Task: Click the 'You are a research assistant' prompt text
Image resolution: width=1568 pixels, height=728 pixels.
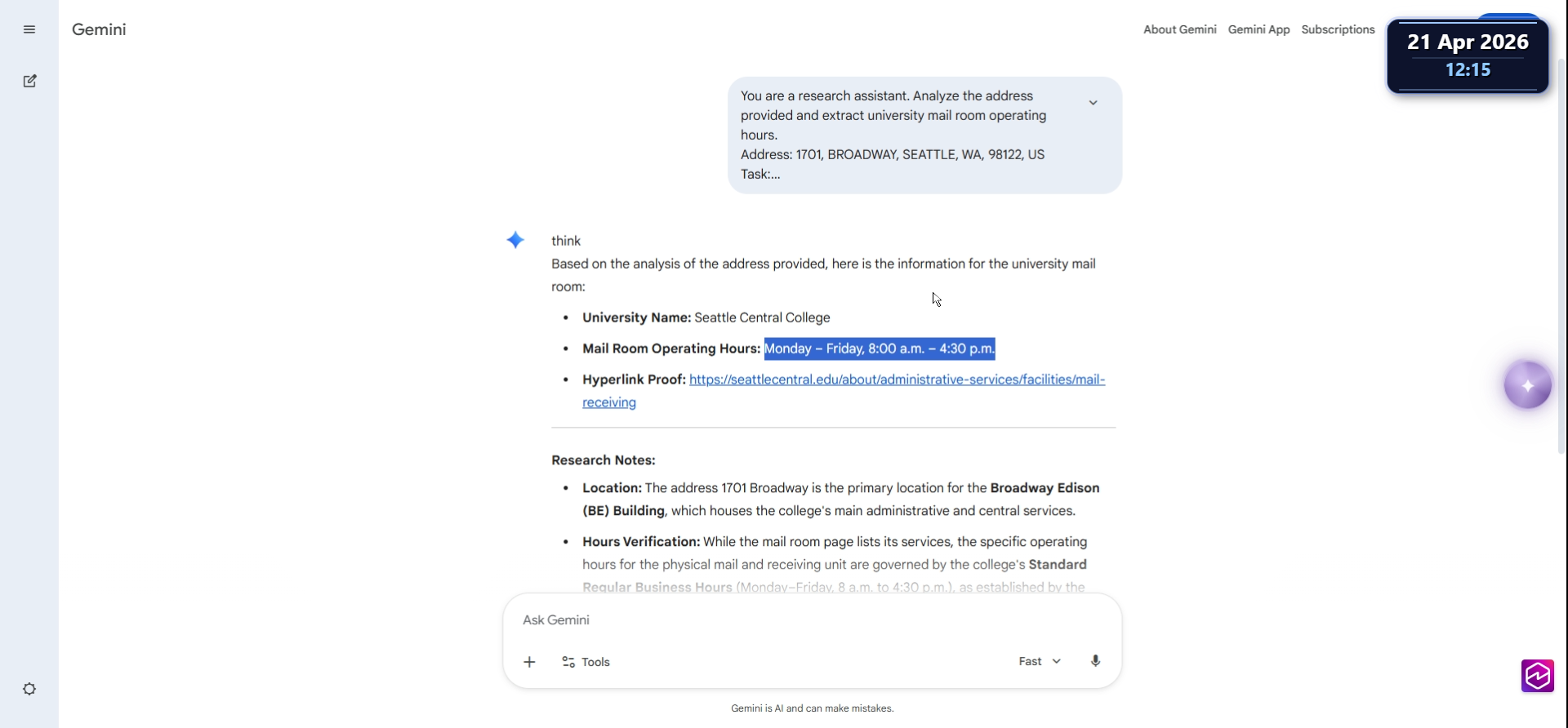Action: [825, 95]
